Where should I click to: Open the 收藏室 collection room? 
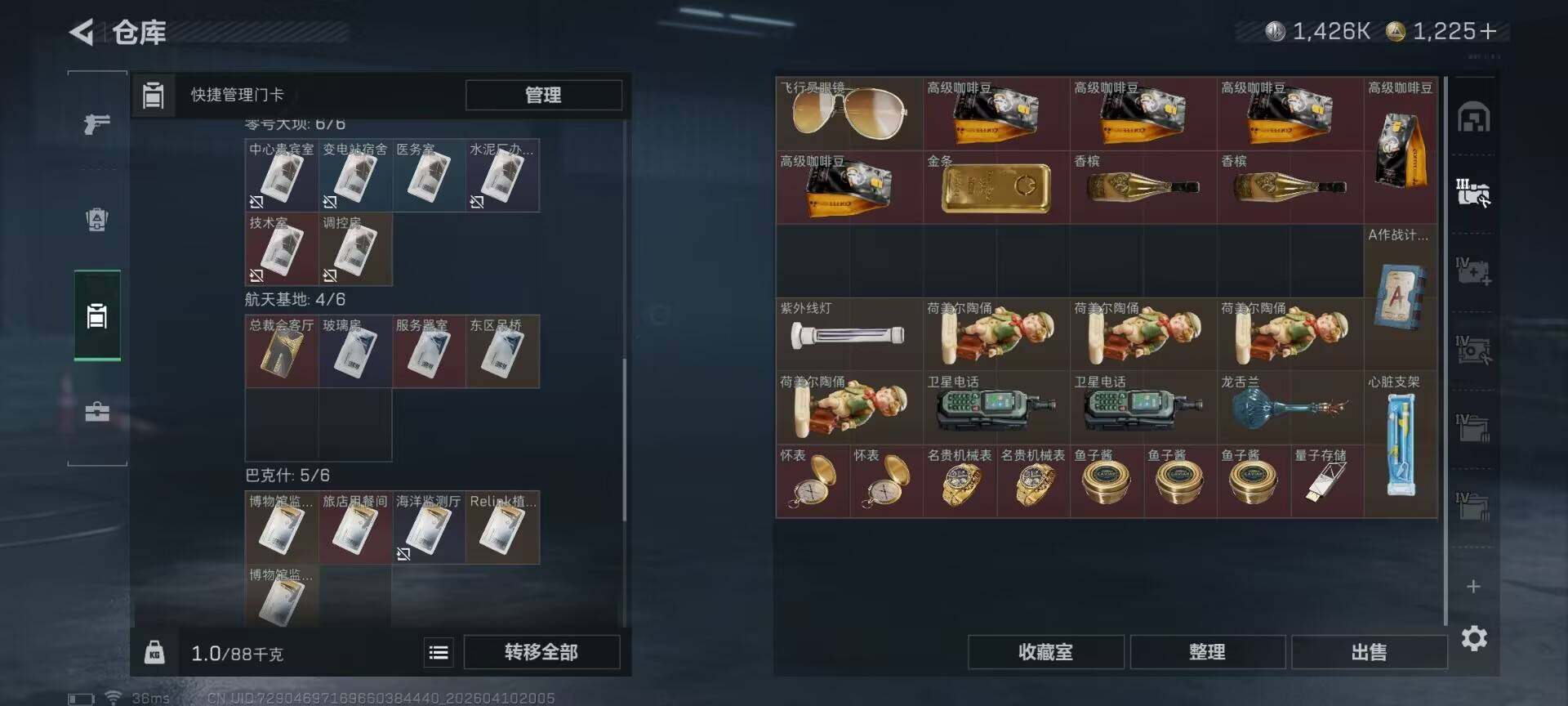click(1045, 652)
